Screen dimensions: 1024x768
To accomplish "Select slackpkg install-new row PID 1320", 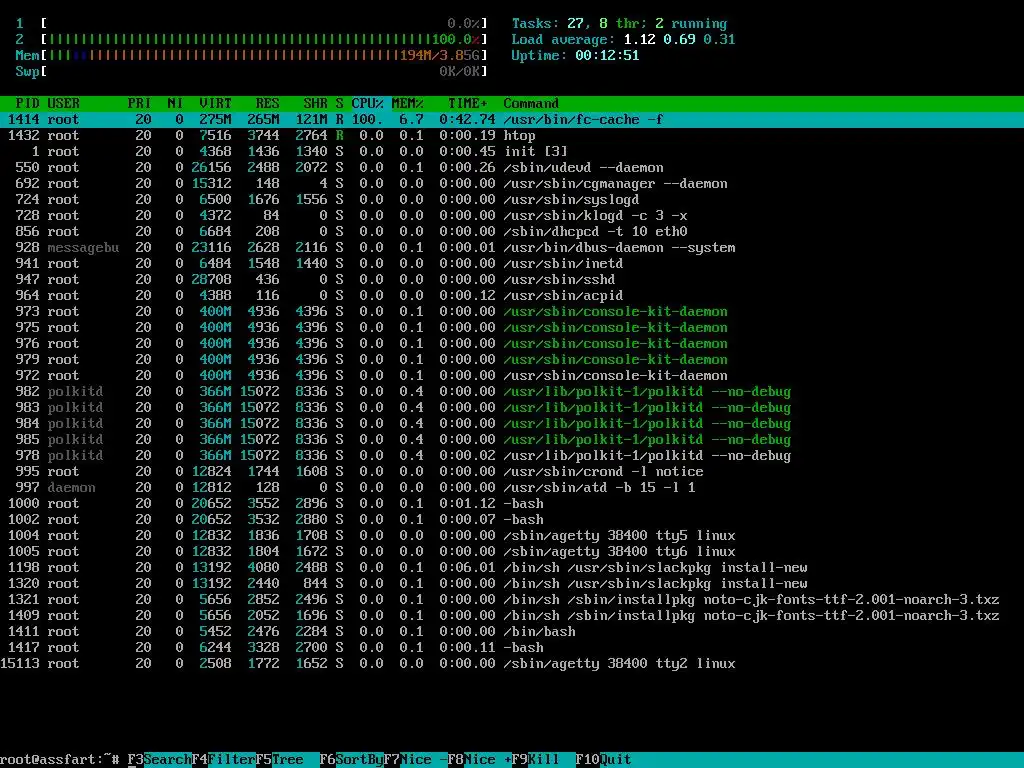I will click(x=512, y=583).
